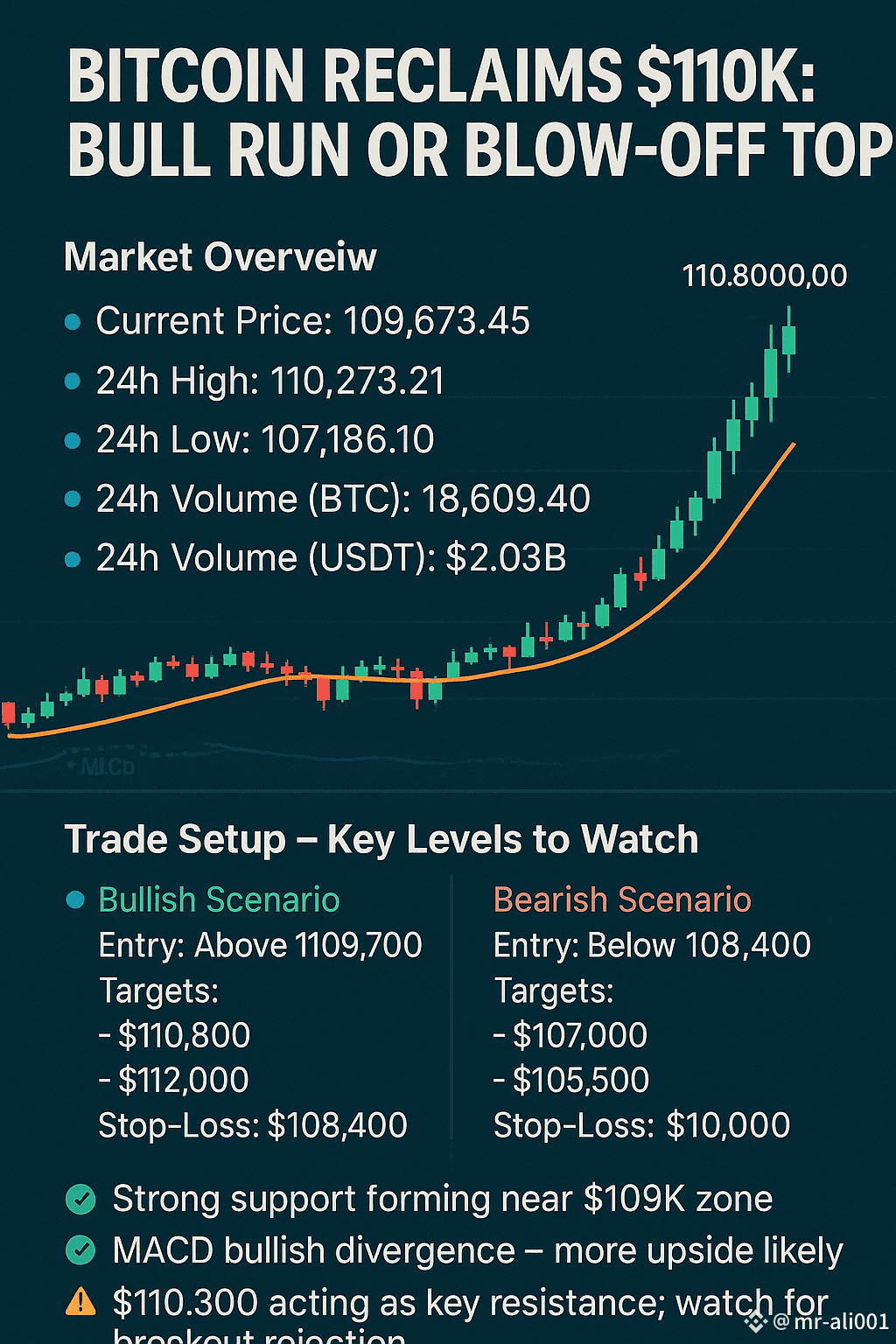Click the bearish target $105,500
This screenshot has height=1344, width=896.
click(572, 1081)
